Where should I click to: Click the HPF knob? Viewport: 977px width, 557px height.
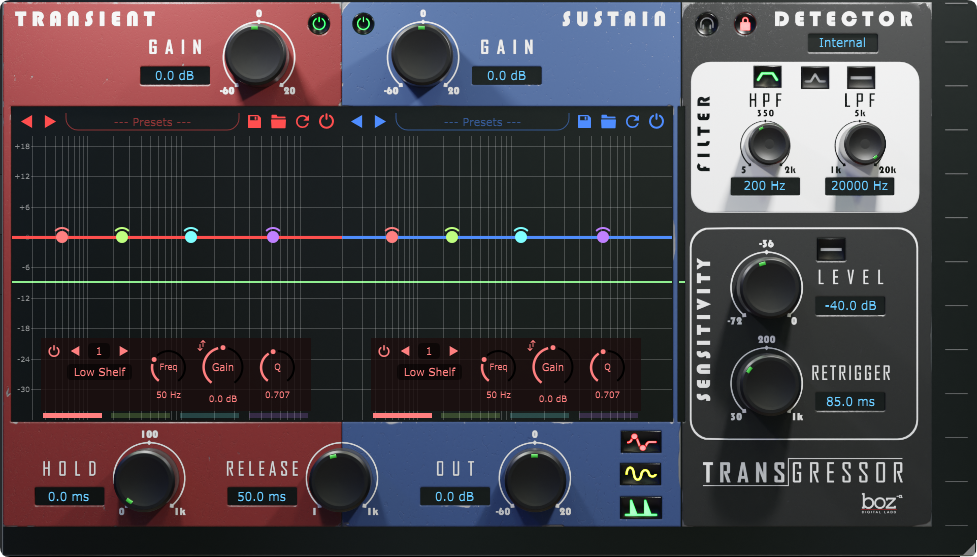coord(767,144)
